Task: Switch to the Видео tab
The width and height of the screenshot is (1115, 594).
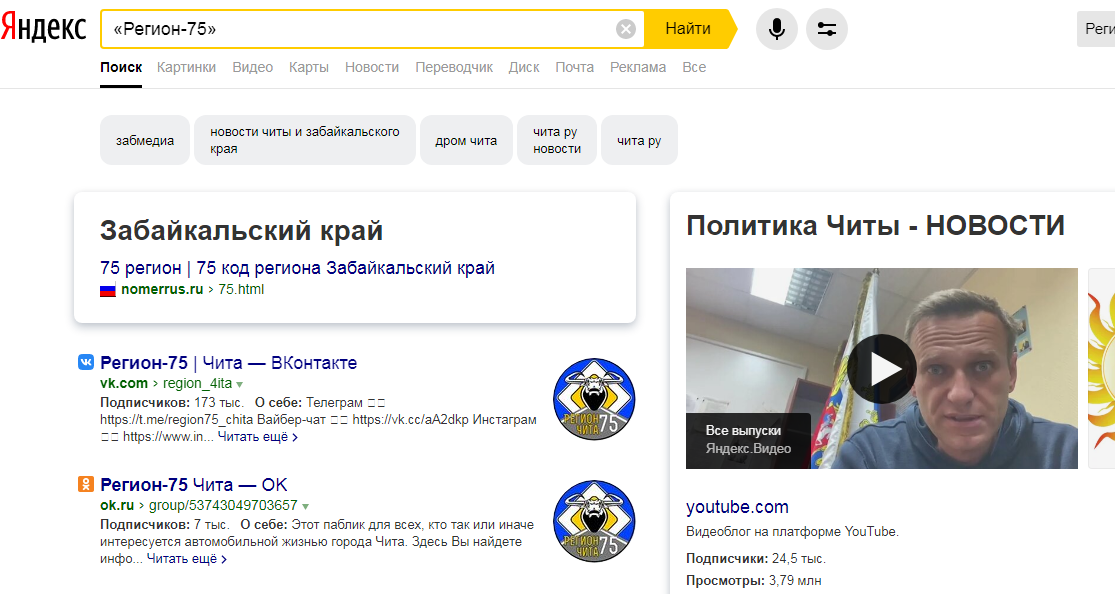Action: point(252,68)
